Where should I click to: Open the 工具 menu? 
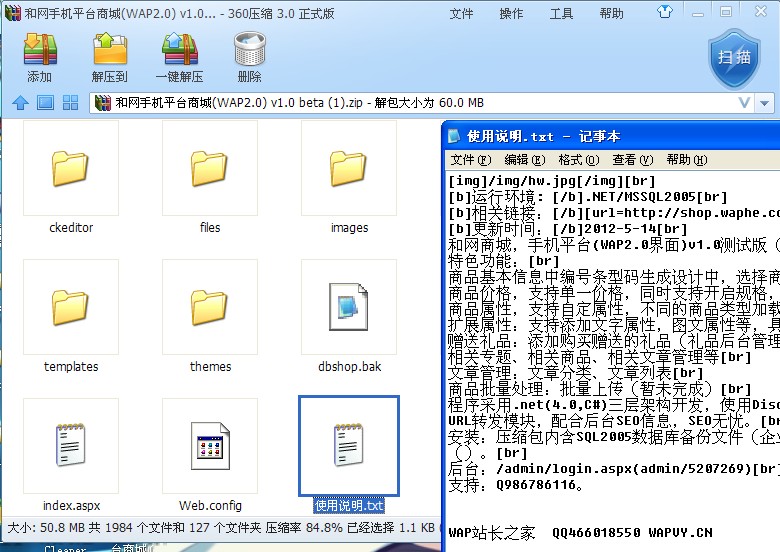(561, 13)
